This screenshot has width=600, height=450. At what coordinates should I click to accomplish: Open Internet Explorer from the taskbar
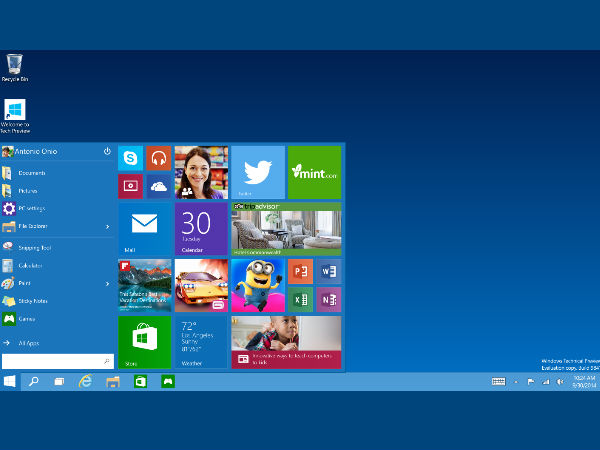point(86,382)
